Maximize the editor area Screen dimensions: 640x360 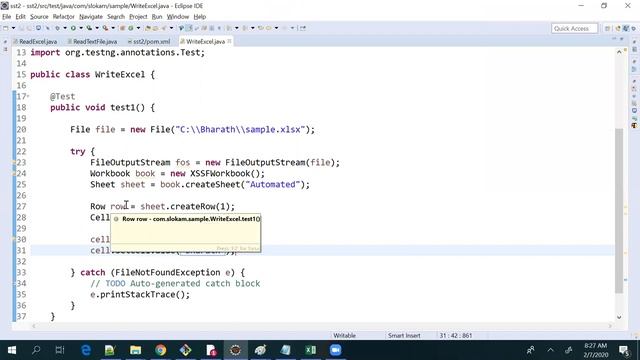point(622,39)
